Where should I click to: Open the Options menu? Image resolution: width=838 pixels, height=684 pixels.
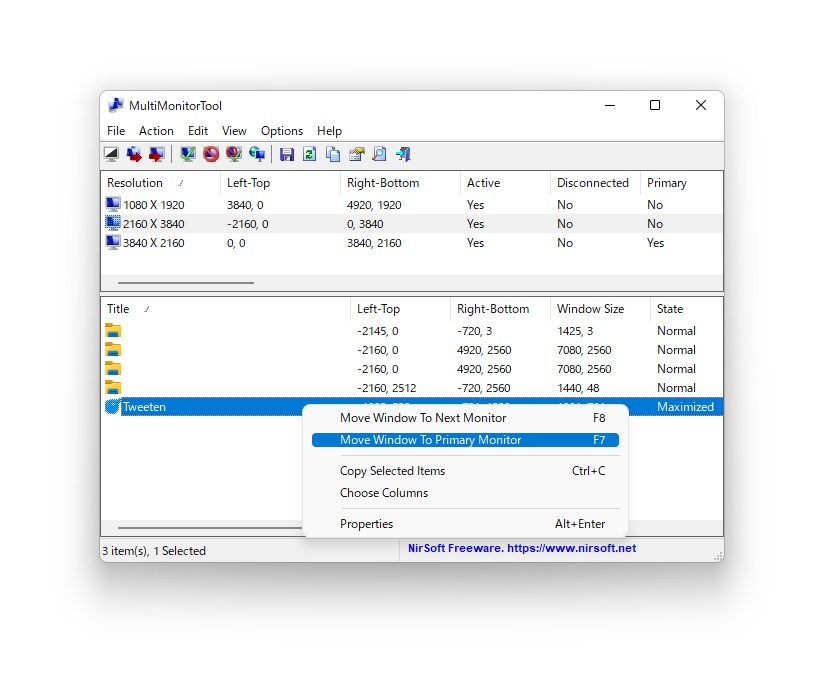click(282, 131)
